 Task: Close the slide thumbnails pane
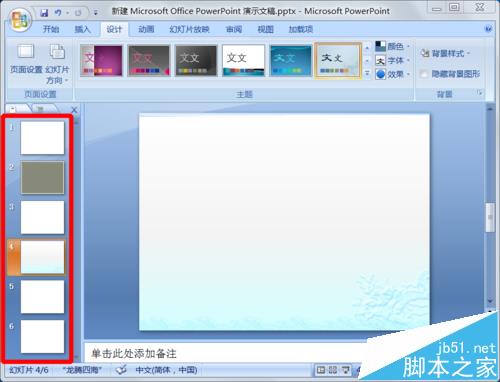[74, 110]
